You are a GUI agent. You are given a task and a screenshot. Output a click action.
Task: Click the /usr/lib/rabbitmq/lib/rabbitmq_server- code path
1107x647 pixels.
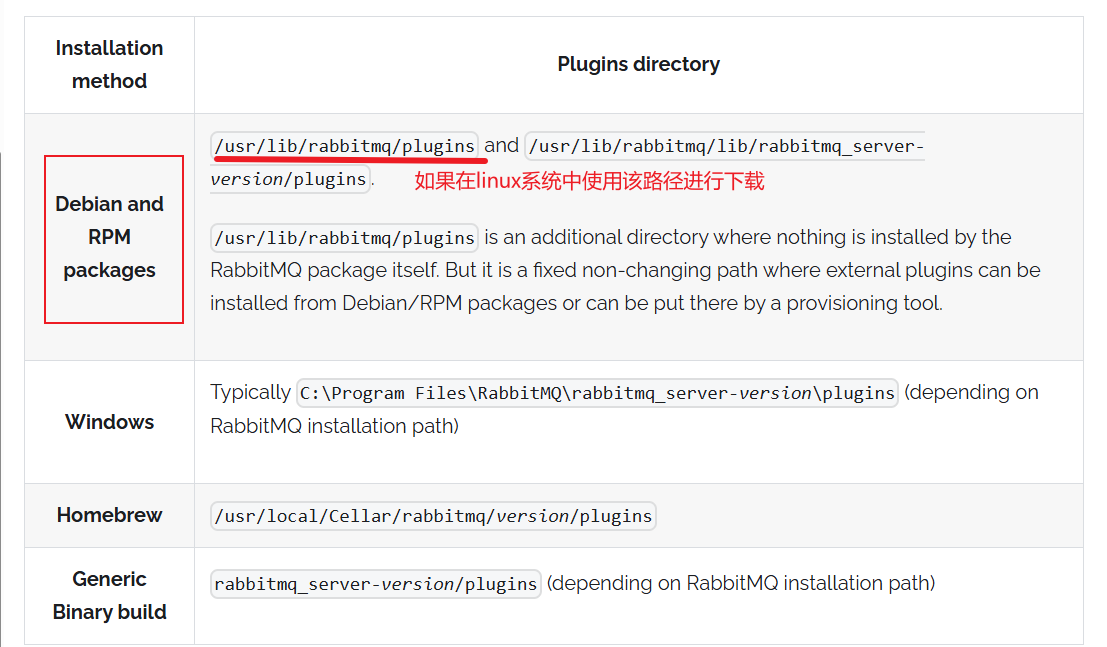725,146
